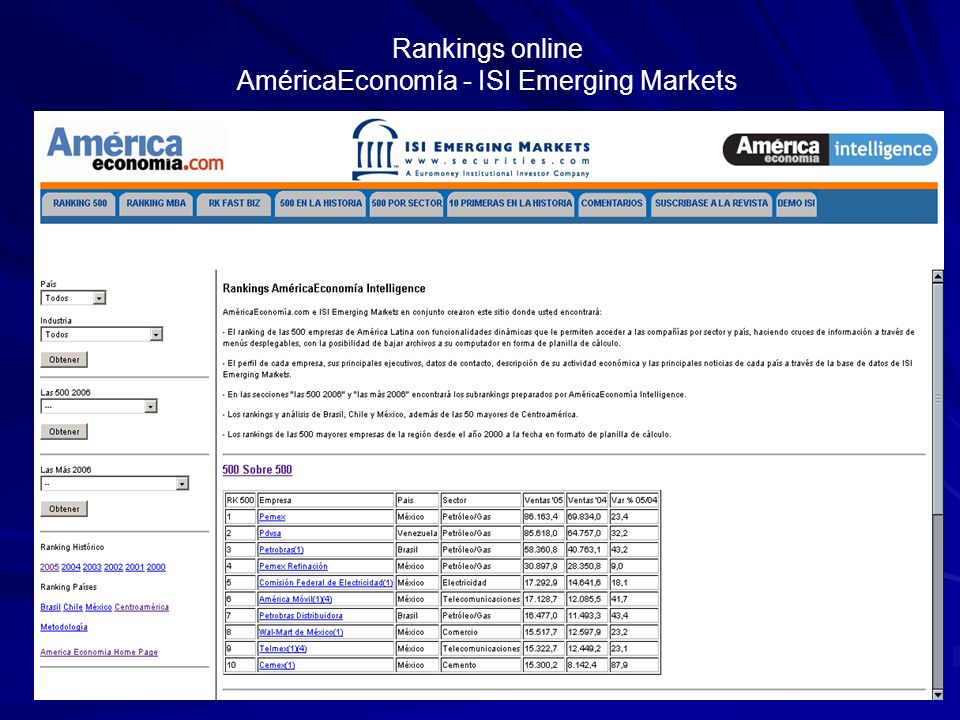Click the vertical scrollbar thumb
Viewport: 960px width, 720px height.
(x=937, y=398)
